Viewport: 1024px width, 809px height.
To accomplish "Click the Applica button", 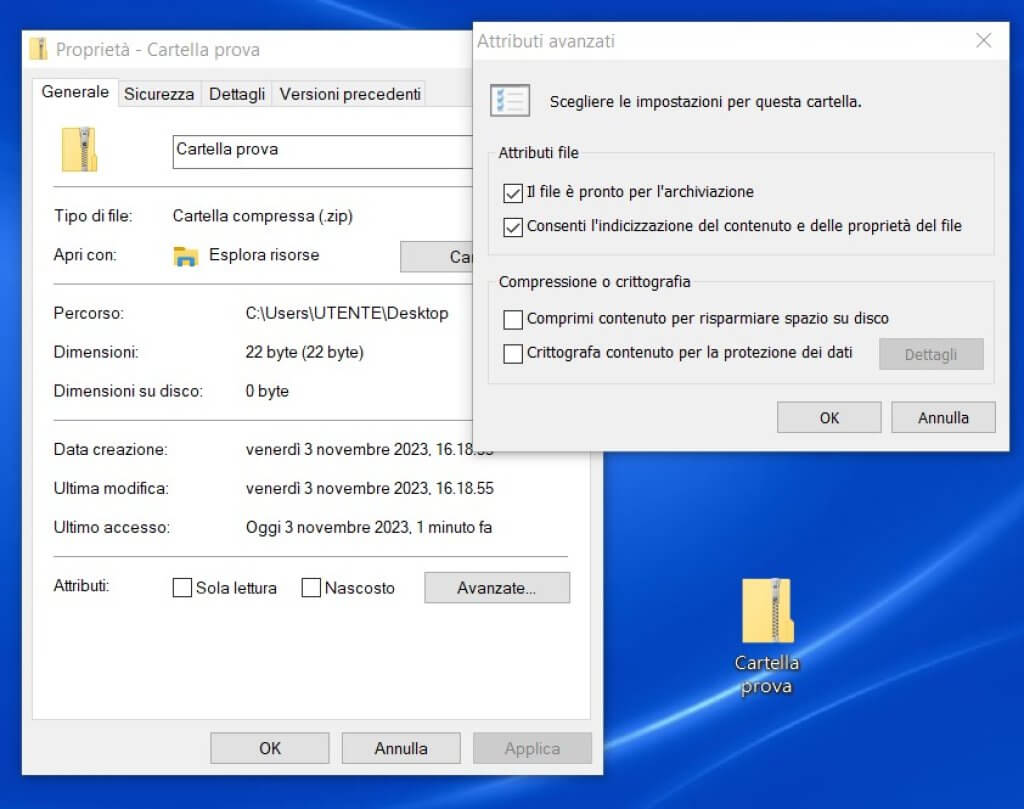I will point(532,747).
